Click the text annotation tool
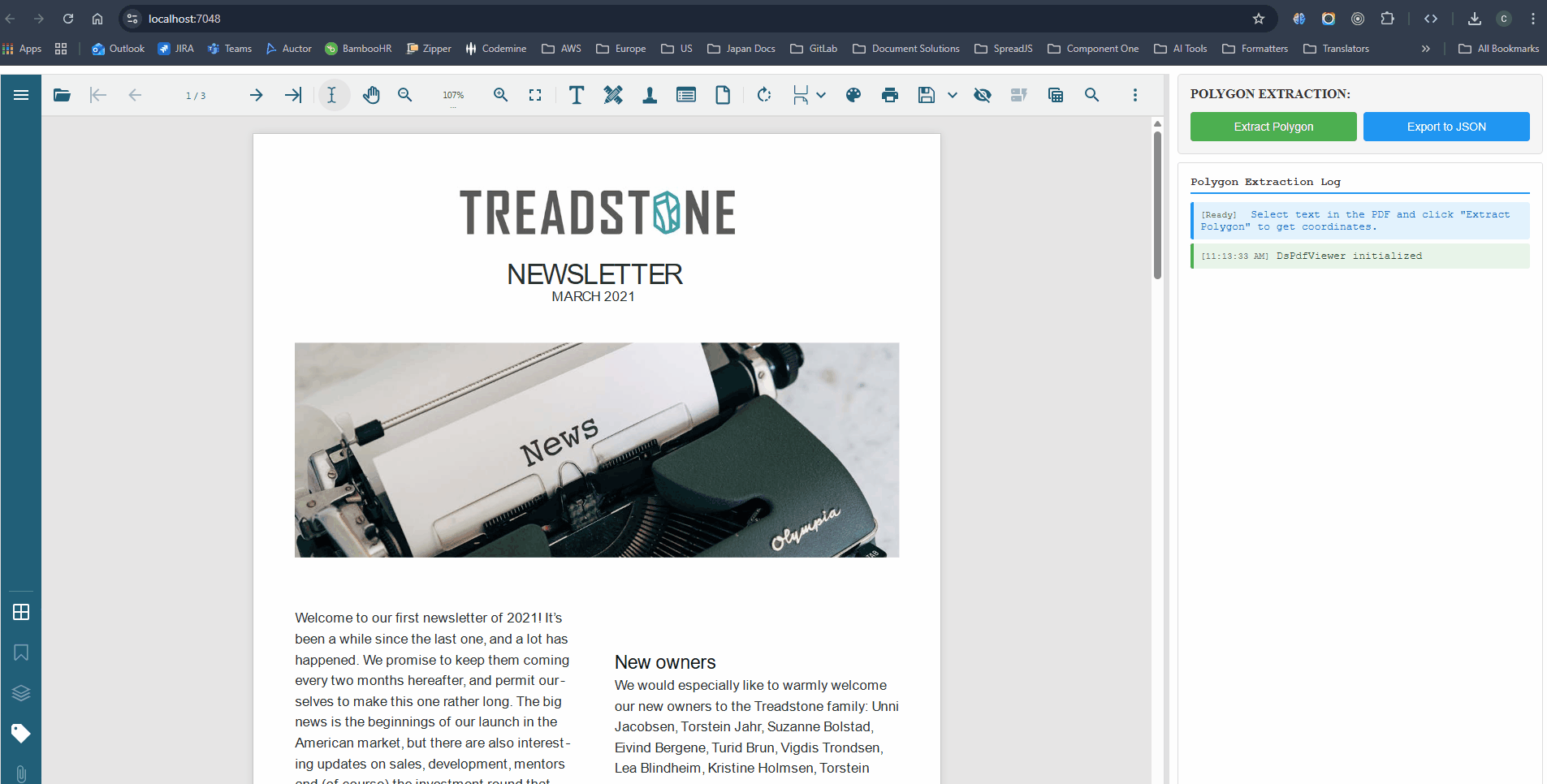This screenshot has width=1547, height=784. click(576, 95)
